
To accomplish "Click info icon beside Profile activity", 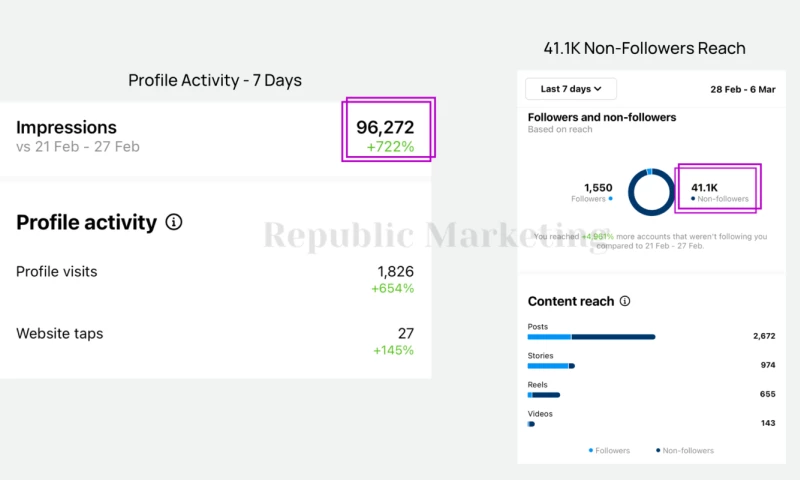I will [174, 222].
